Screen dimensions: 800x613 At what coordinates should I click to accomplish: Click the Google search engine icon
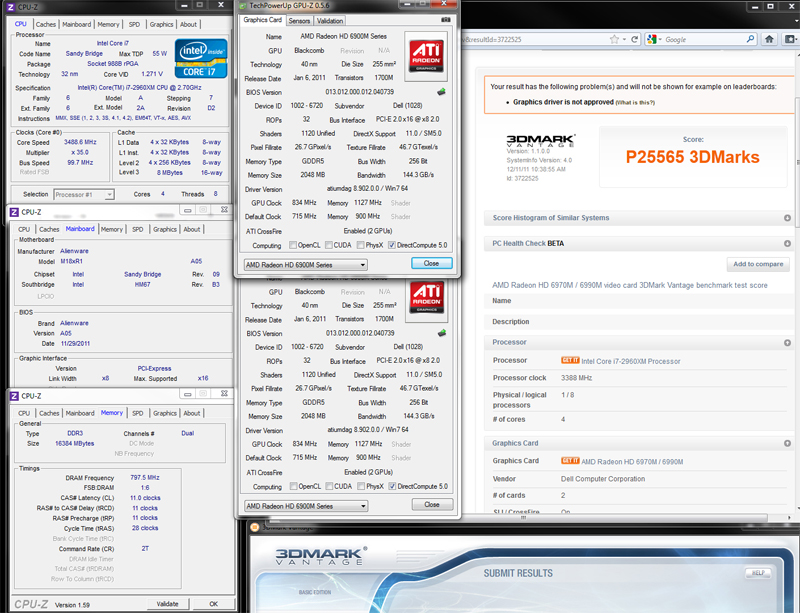click(652, 39)
